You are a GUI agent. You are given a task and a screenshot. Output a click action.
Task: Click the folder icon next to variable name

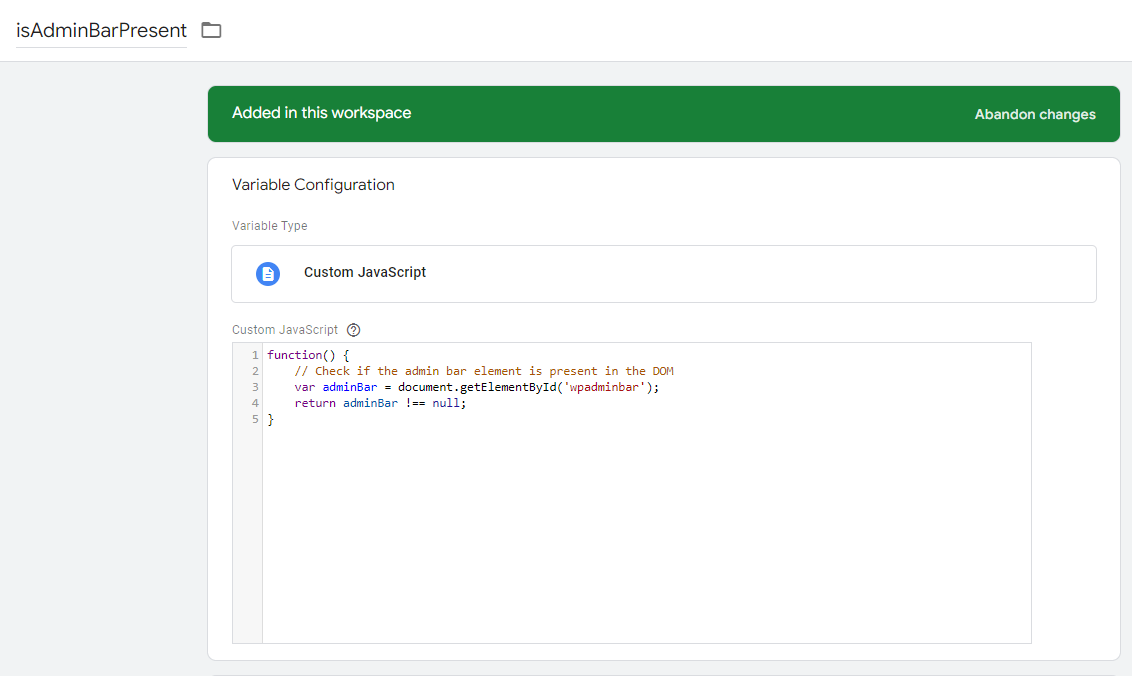211,30
